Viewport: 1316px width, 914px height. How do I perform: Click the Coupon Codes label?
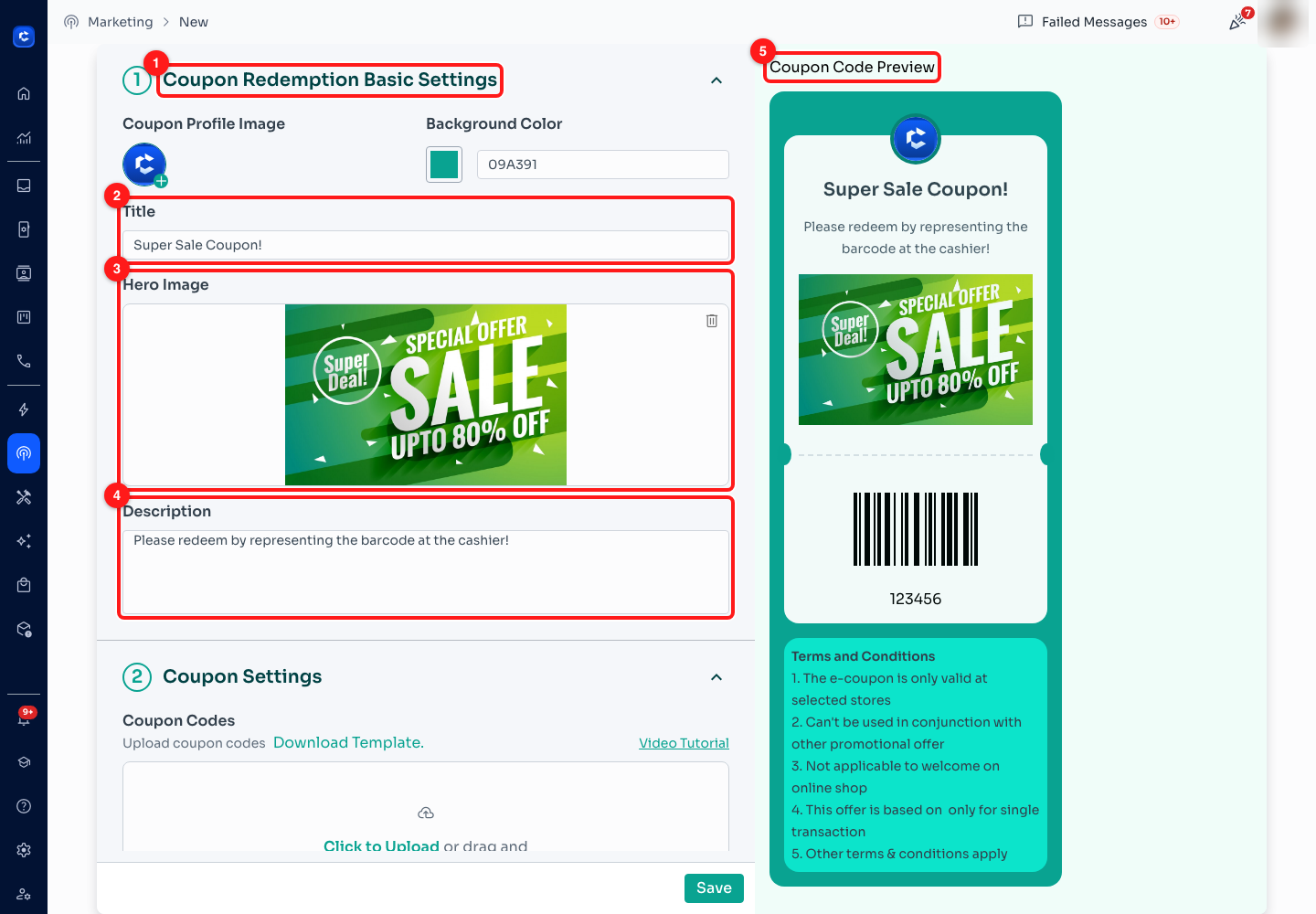(178, 720)
